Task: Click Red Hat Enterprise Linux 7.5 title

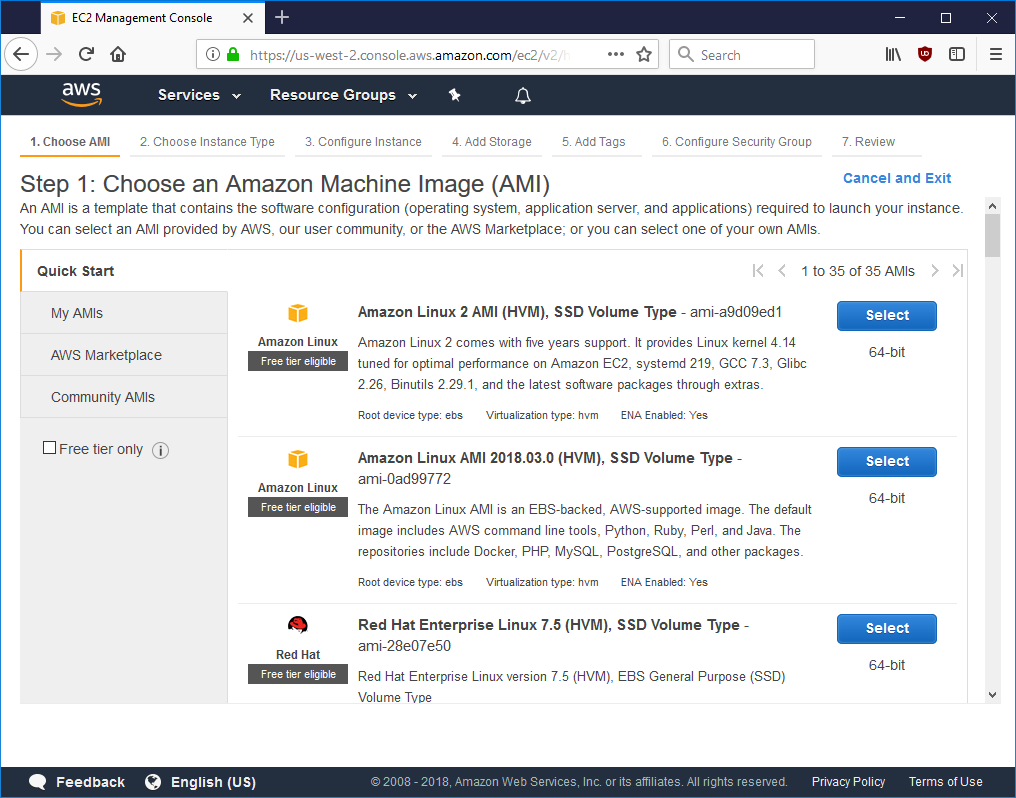Action: pyautogui.click(x=549, y=625)
